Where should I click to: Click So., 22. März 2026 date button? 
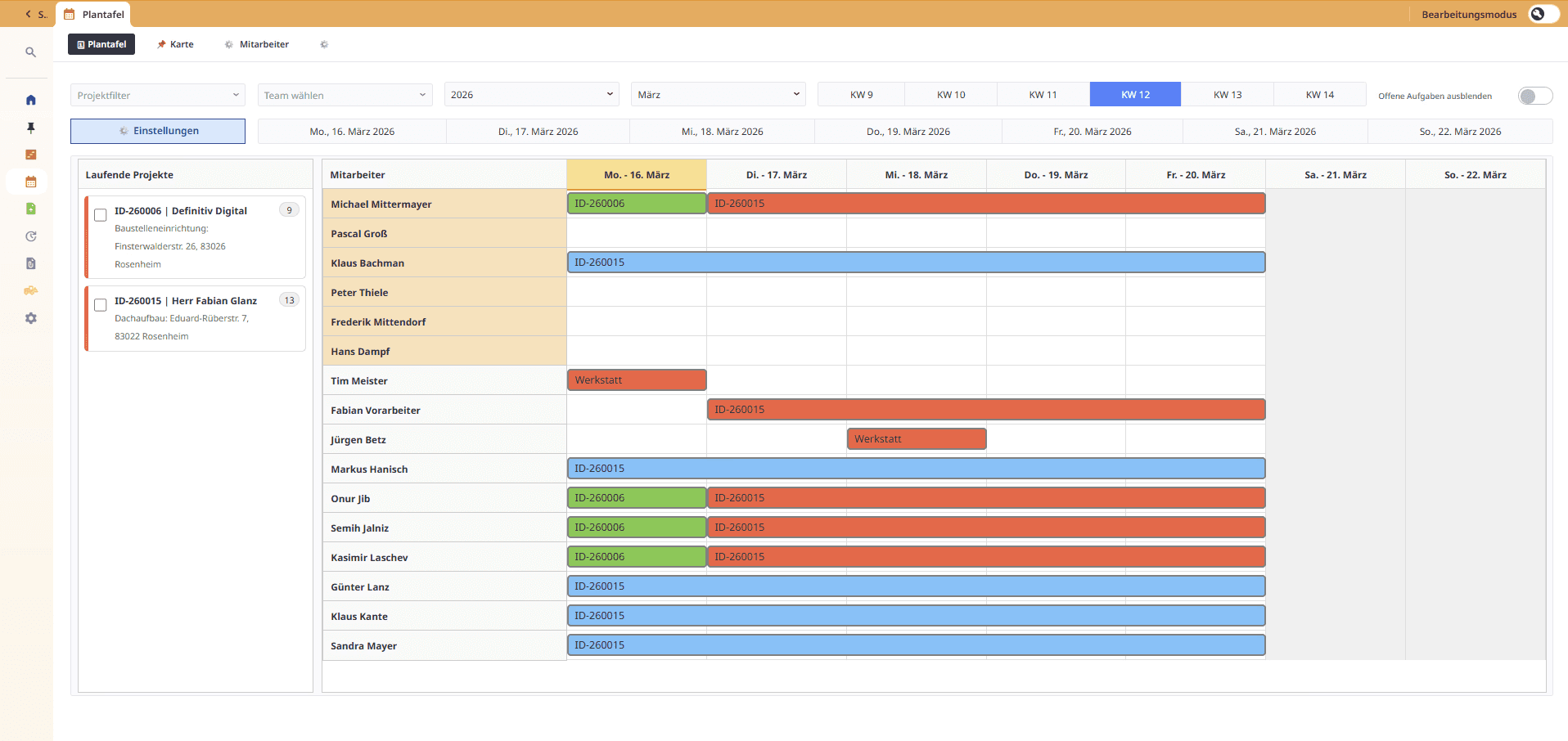tap(1461, 131)
